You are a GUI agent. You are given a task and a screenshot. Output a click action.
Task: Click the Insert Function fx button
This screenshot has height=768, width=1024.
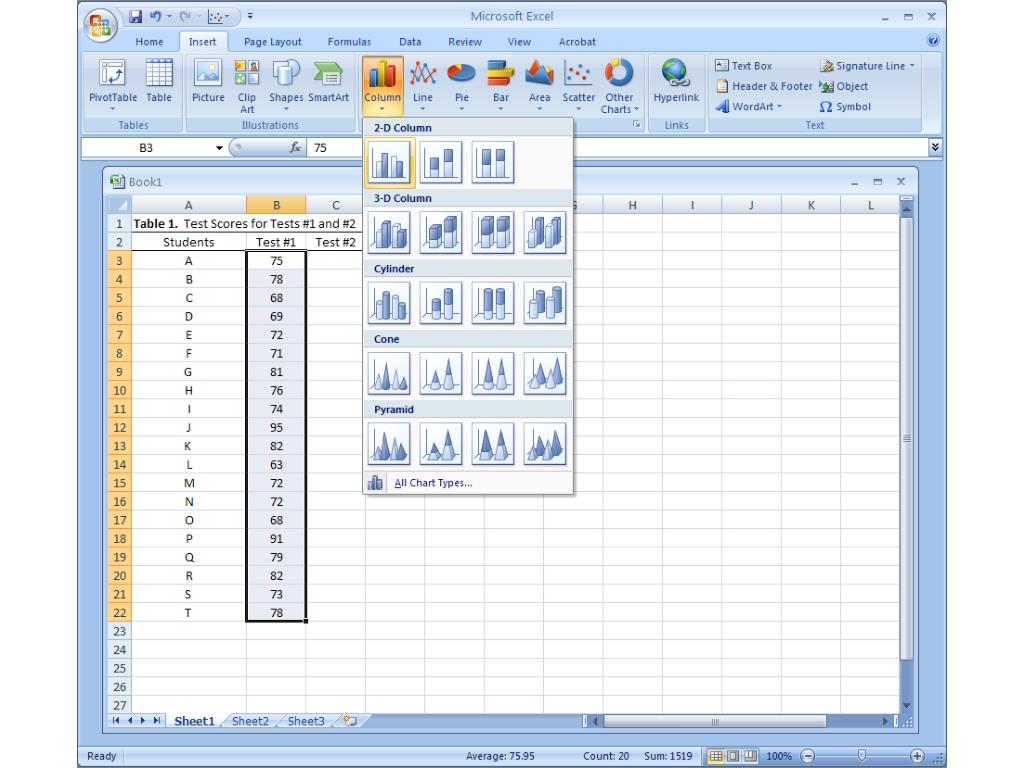coord(295,148)
